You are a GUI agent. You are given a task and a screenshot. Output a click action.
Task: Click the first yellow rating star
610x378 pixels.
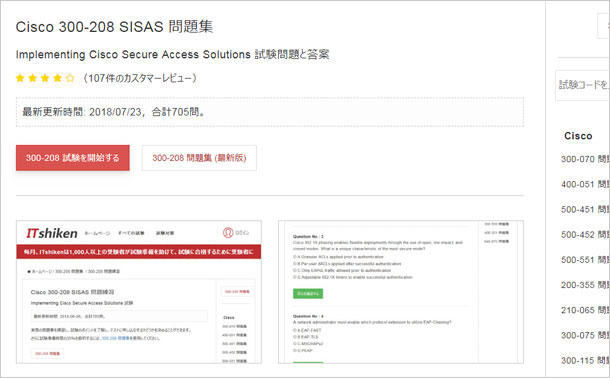20,78
